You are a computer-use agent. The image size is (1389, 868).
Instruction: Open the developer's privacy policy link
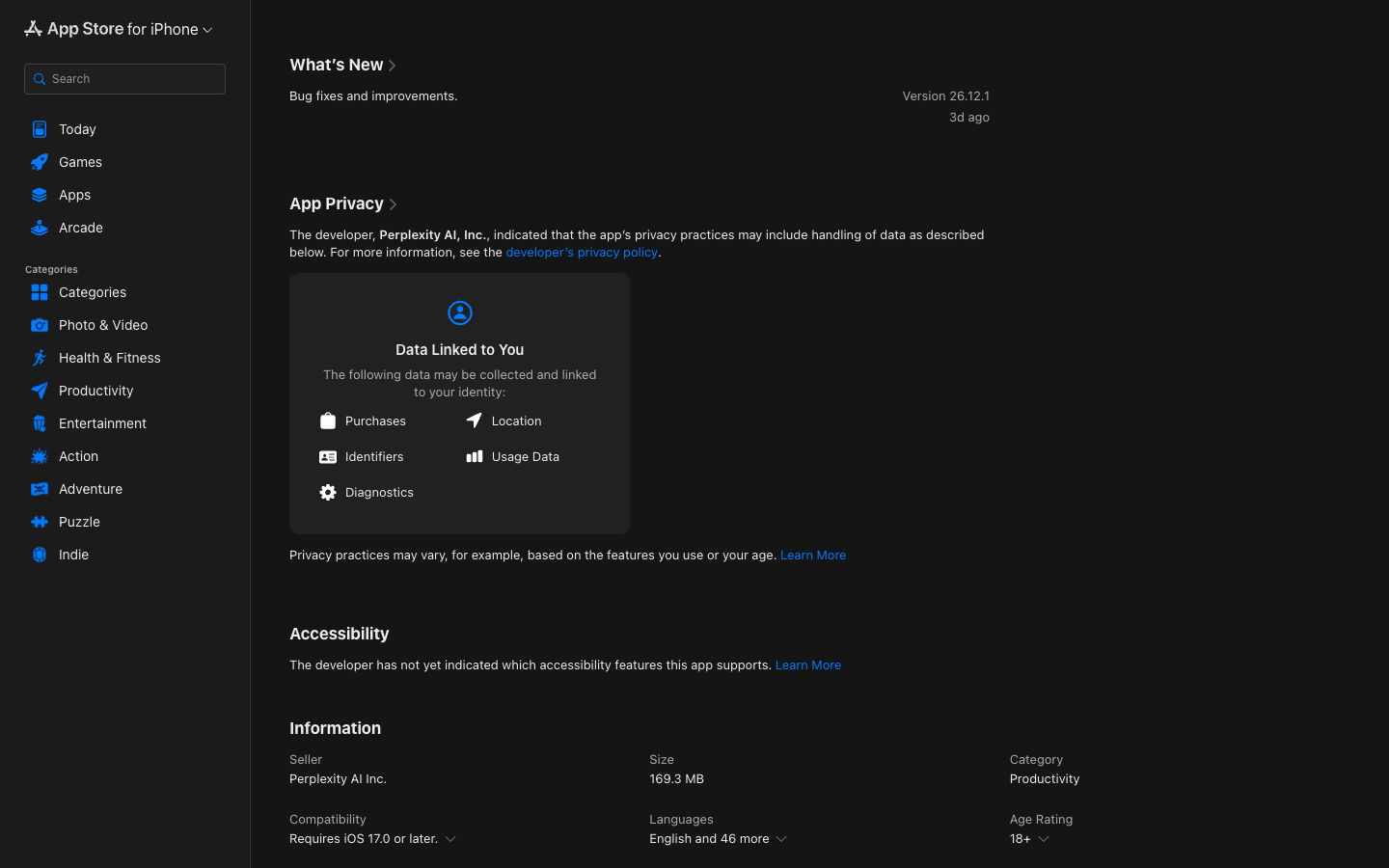(x=582, y=253)
